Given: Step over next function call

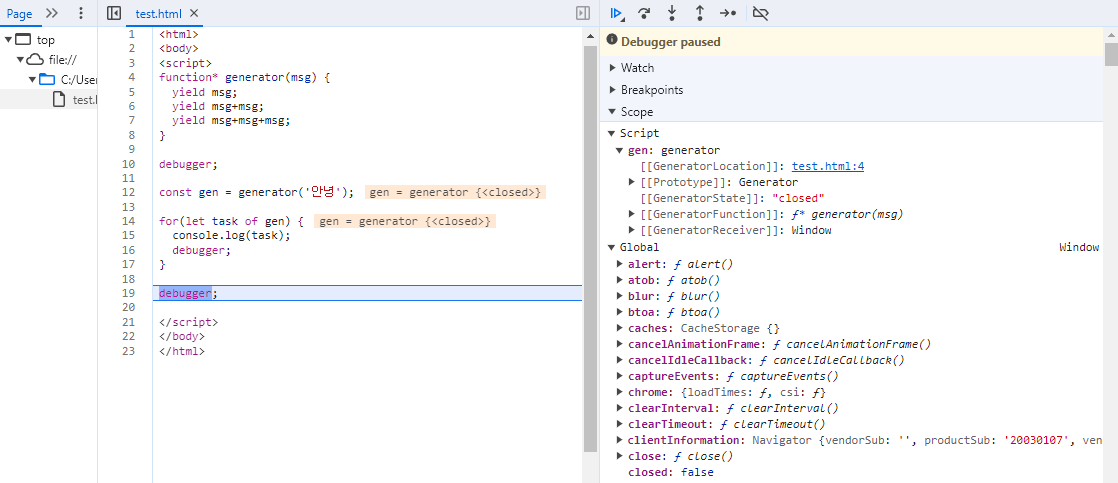Looking at the screenshot, I should coord(645,13).
